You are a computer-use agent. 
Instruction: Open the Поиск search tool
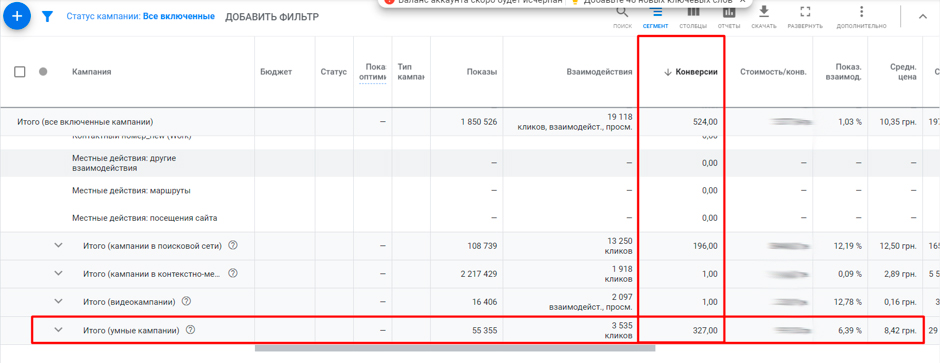point(623,16)
